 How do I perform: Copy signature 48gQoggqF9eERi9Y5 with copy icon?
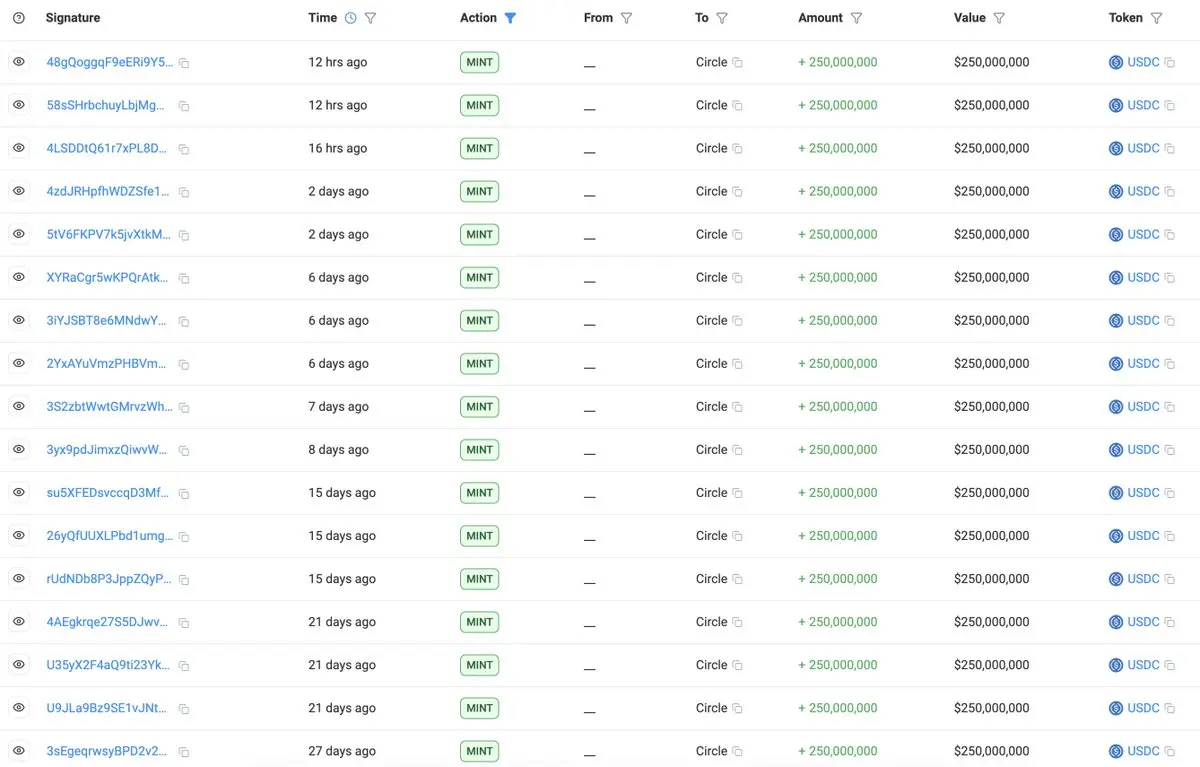click(184, 63)
